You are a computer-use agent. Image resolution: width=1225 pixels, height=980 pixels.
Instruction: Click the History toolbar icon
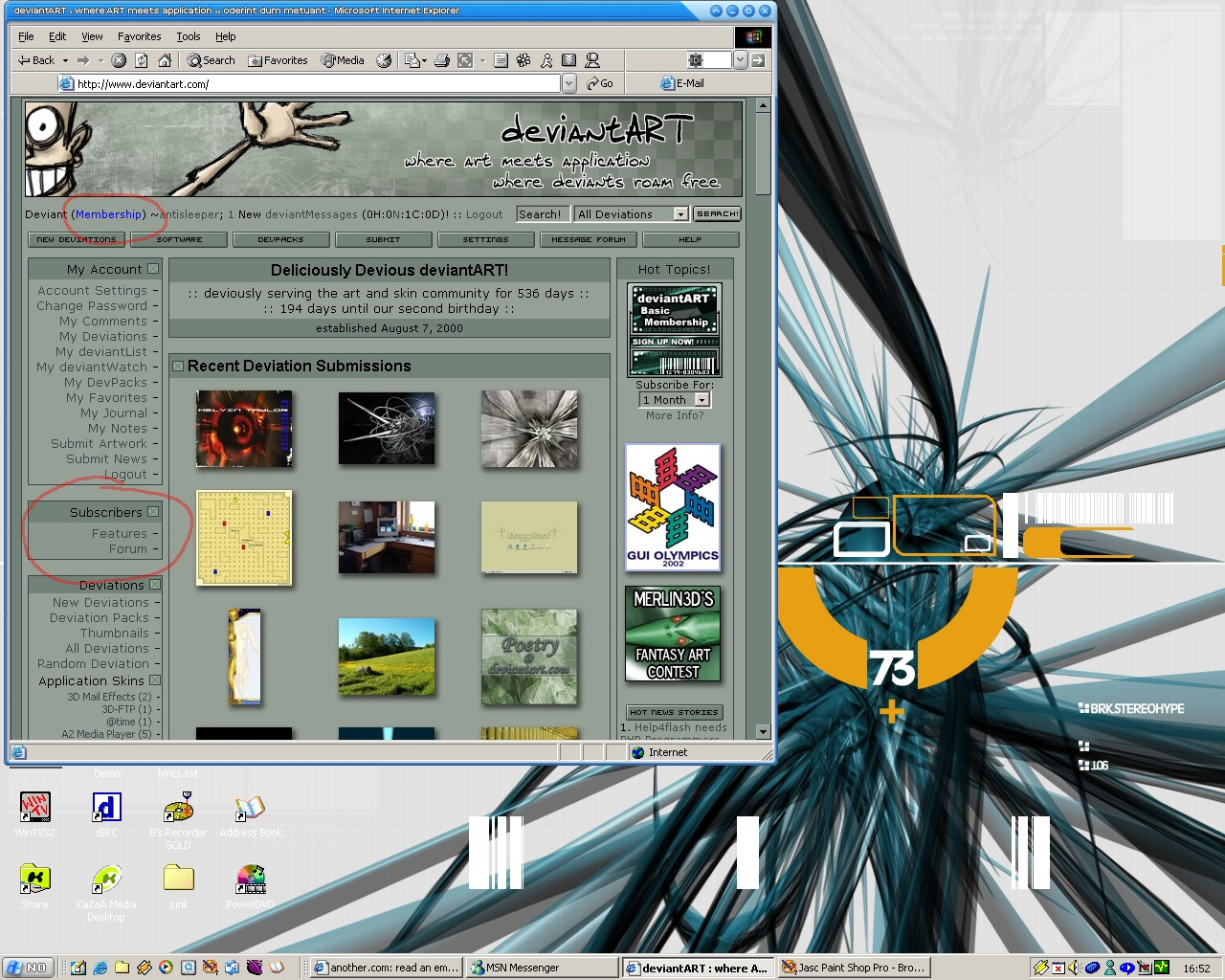click(x=384, y=60)
